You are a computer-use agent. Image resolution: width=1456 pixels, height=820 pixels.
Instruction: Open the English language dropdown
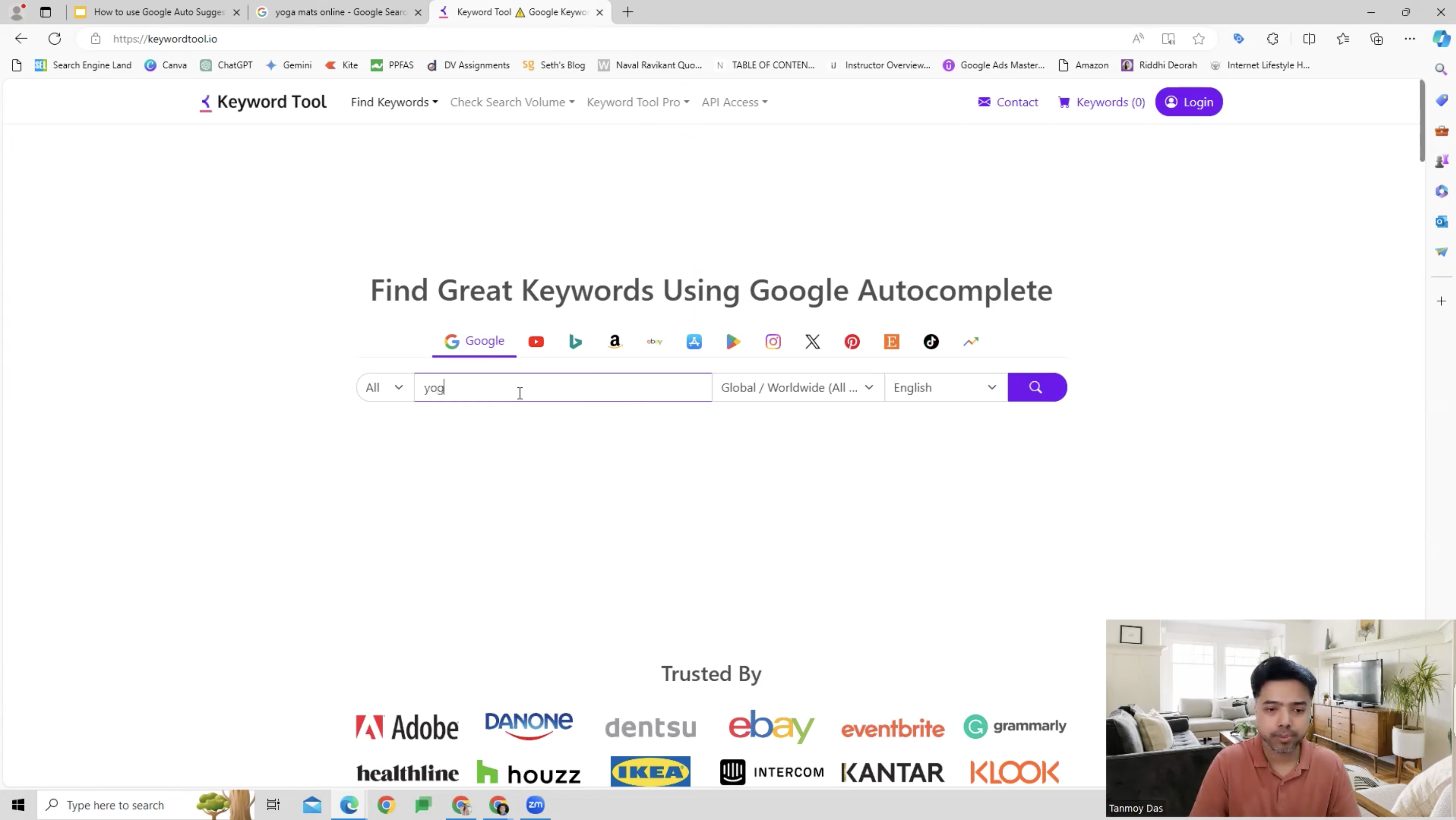point(945,387)
